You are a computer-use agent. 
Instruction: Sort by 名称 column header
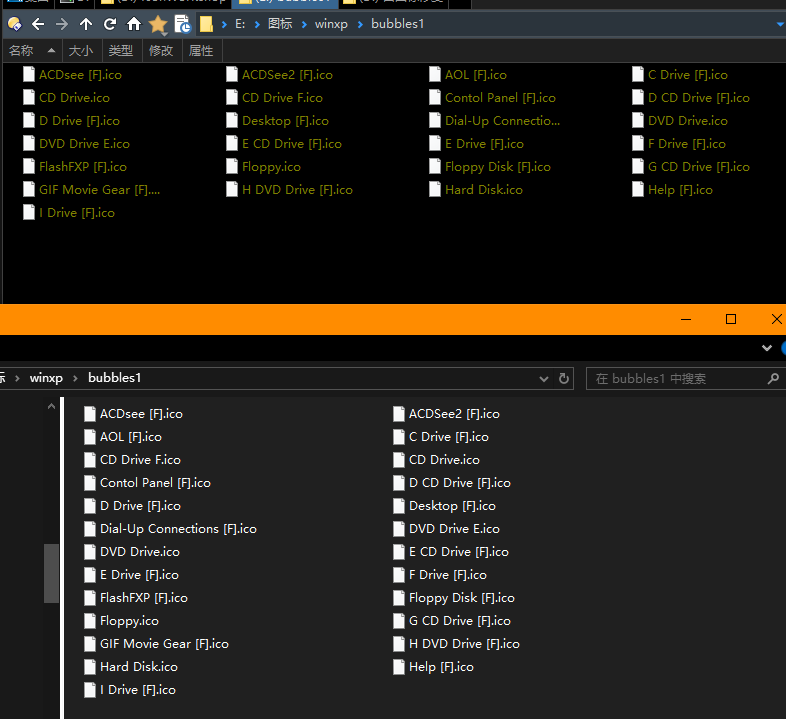pyautogui.click(x=21, y=50)
